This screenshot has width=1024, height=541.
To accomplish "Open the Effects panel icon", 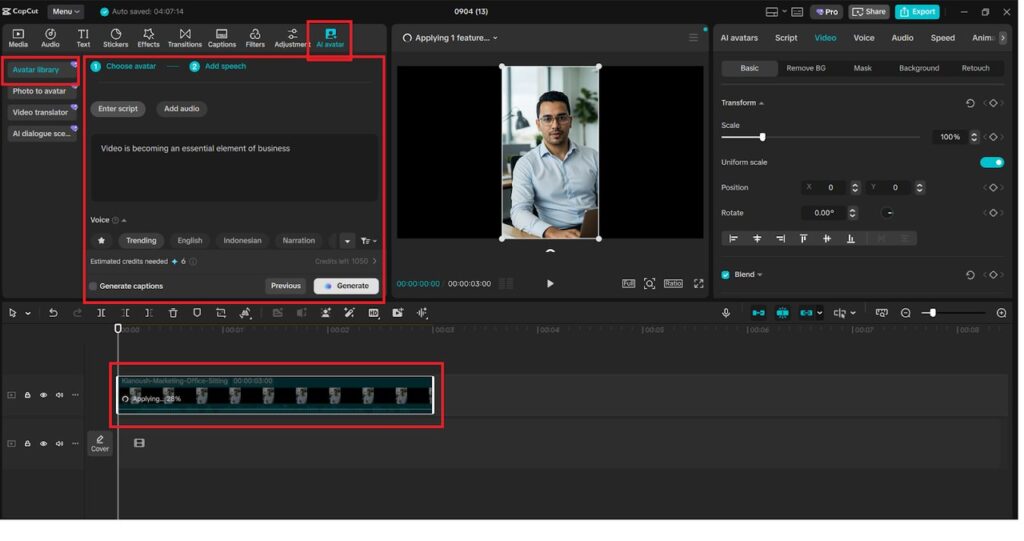I will pos(148,38).
